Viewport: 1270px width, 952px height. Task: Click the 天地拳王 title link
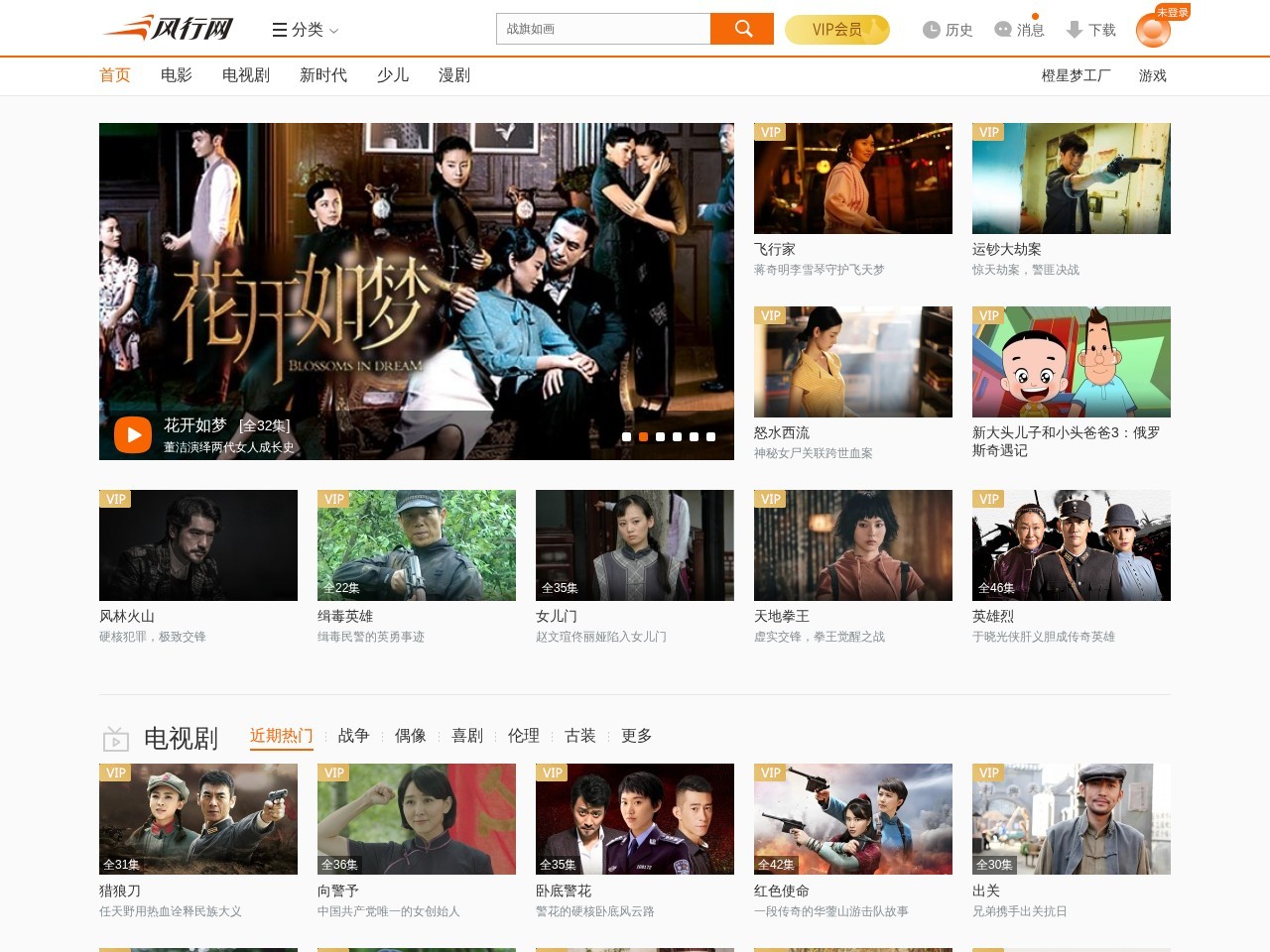point(782,617)
